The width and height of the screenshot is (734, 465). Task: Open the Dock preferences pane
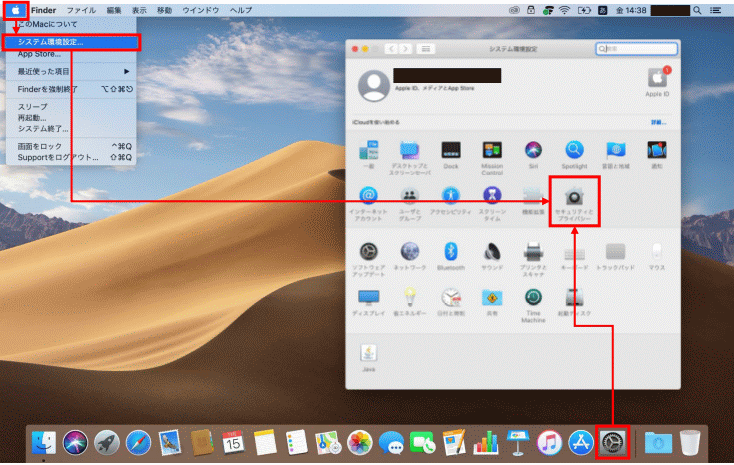click(450, 150)
